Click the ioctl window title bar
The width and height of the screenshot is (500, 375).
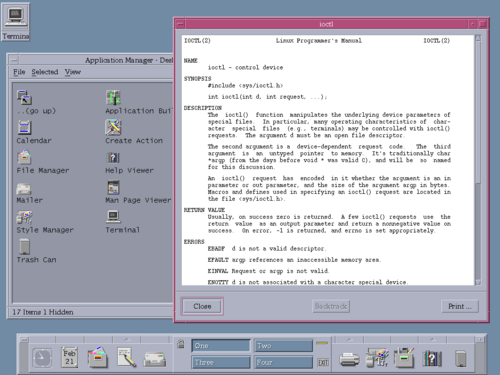point(327,24)
